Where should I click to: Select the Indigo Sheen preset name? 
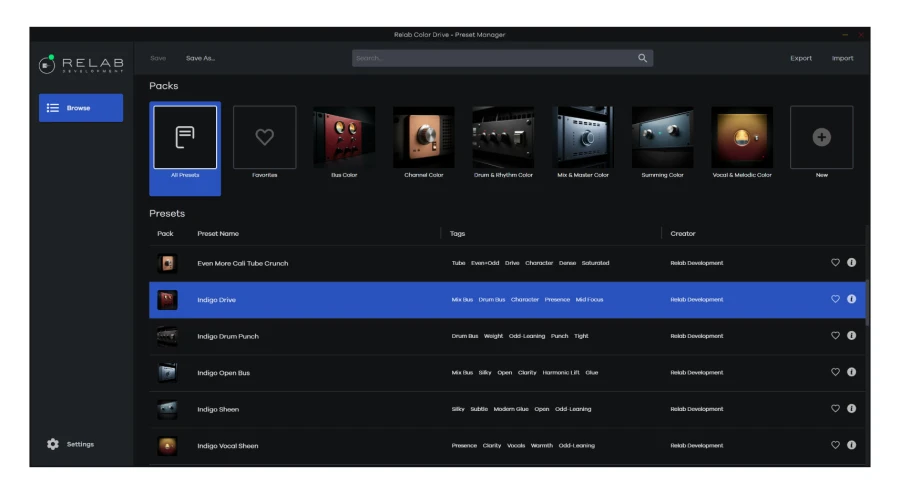[x=218, y=409]
